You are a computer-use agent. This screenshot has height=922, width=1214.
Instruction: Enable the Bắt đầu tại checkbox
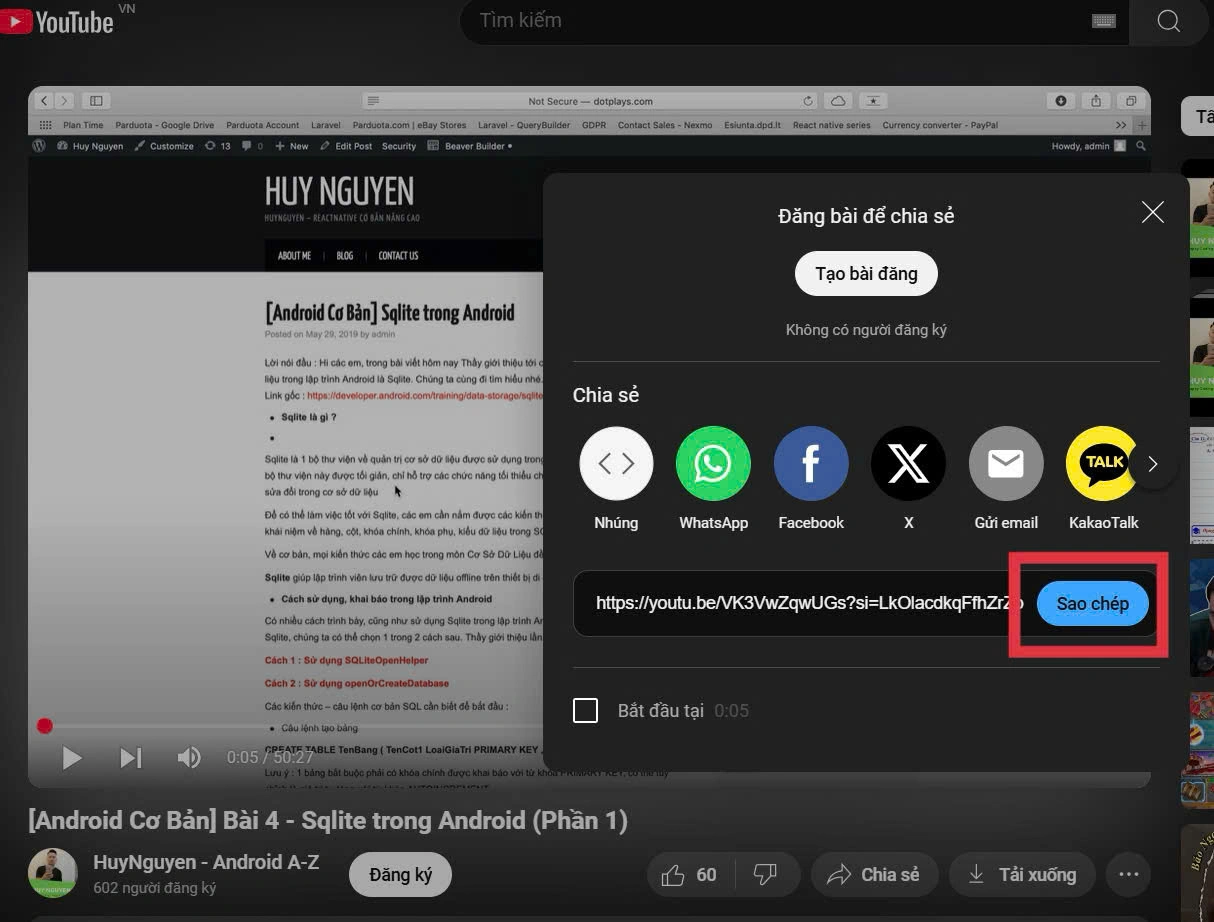[x=585, y=711]
